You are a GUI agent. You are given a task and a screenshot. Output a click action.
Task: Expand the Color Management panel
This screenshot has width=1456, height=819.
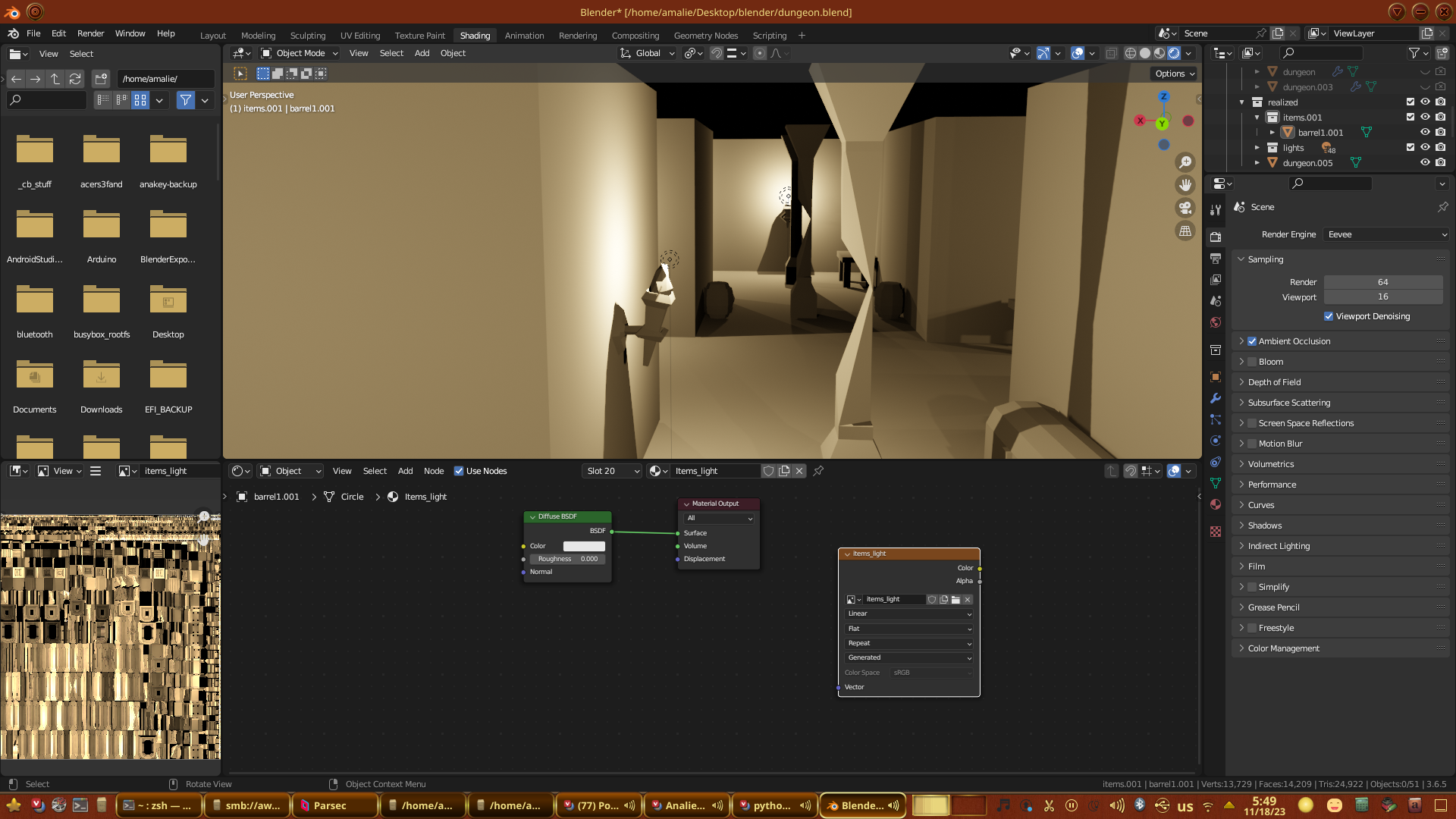1283,648
